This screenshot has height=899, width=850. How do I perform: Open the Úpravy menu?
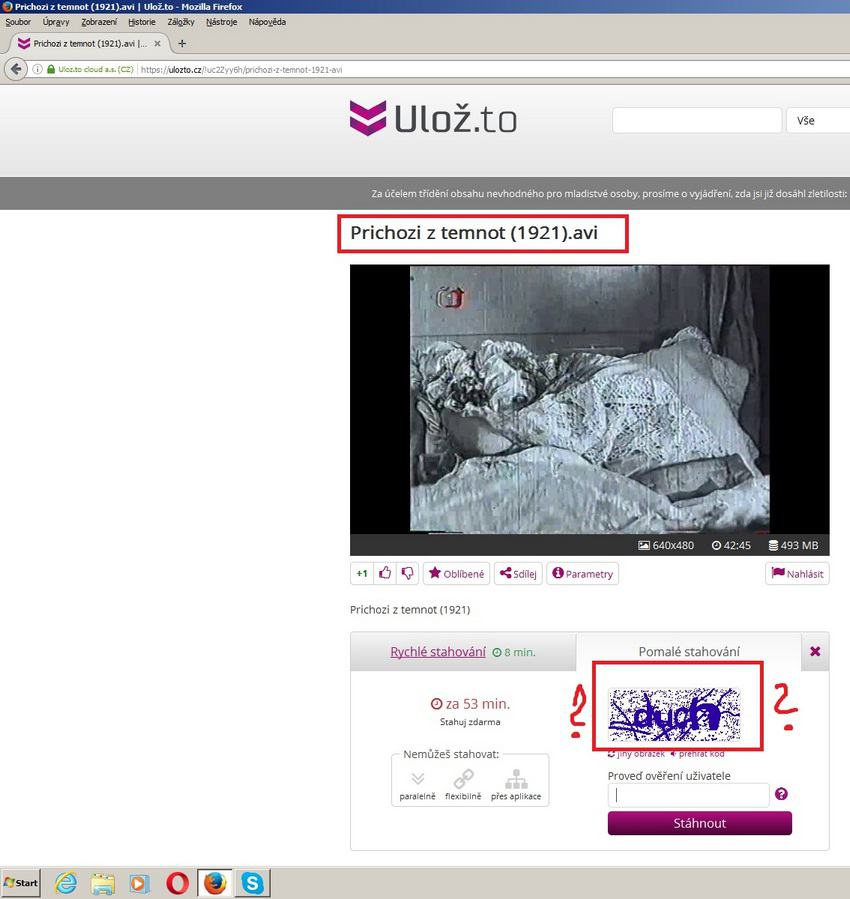[x=56, y=22]
